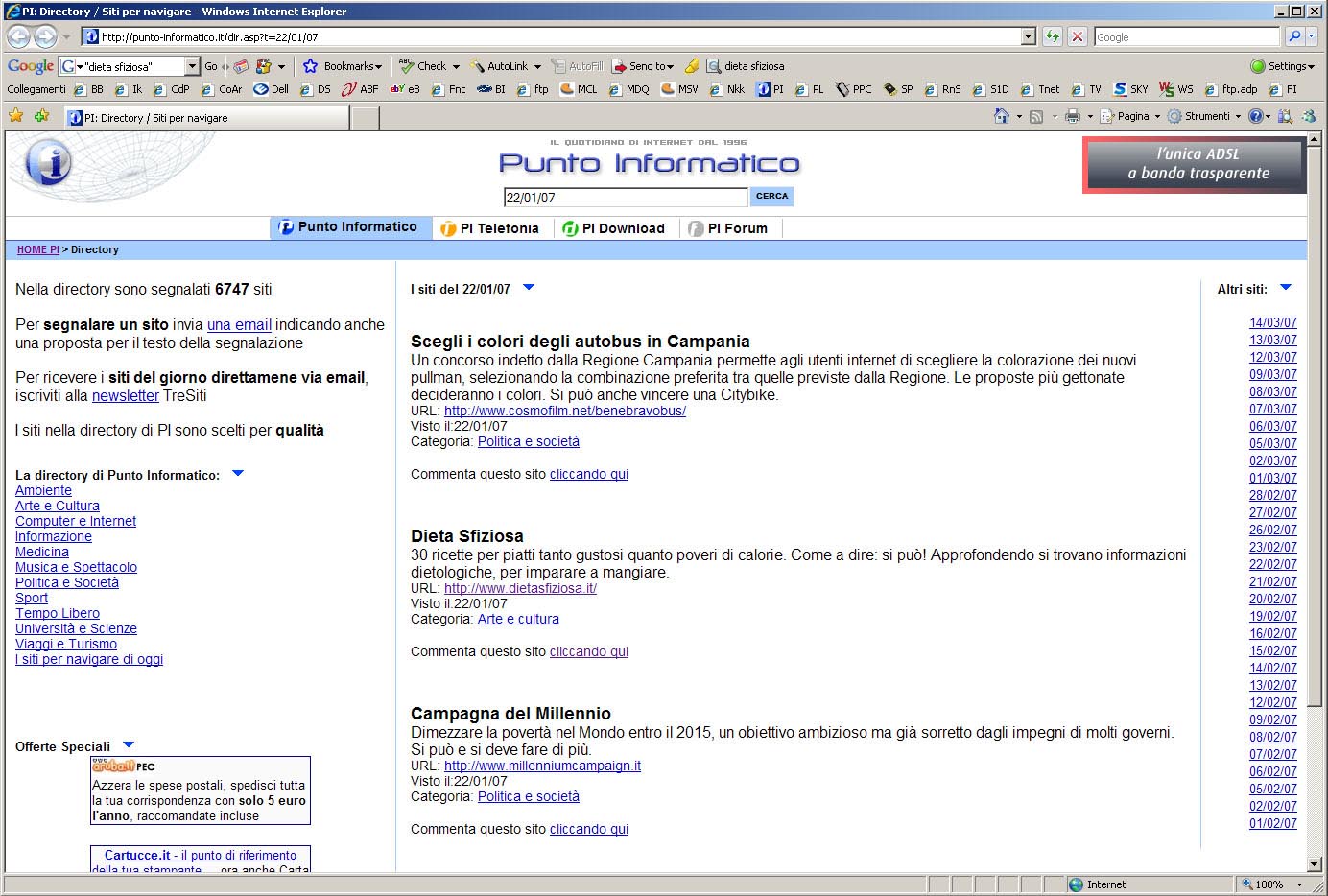Expand the Google Toolbar Settings dropdown

[1312, 67]
